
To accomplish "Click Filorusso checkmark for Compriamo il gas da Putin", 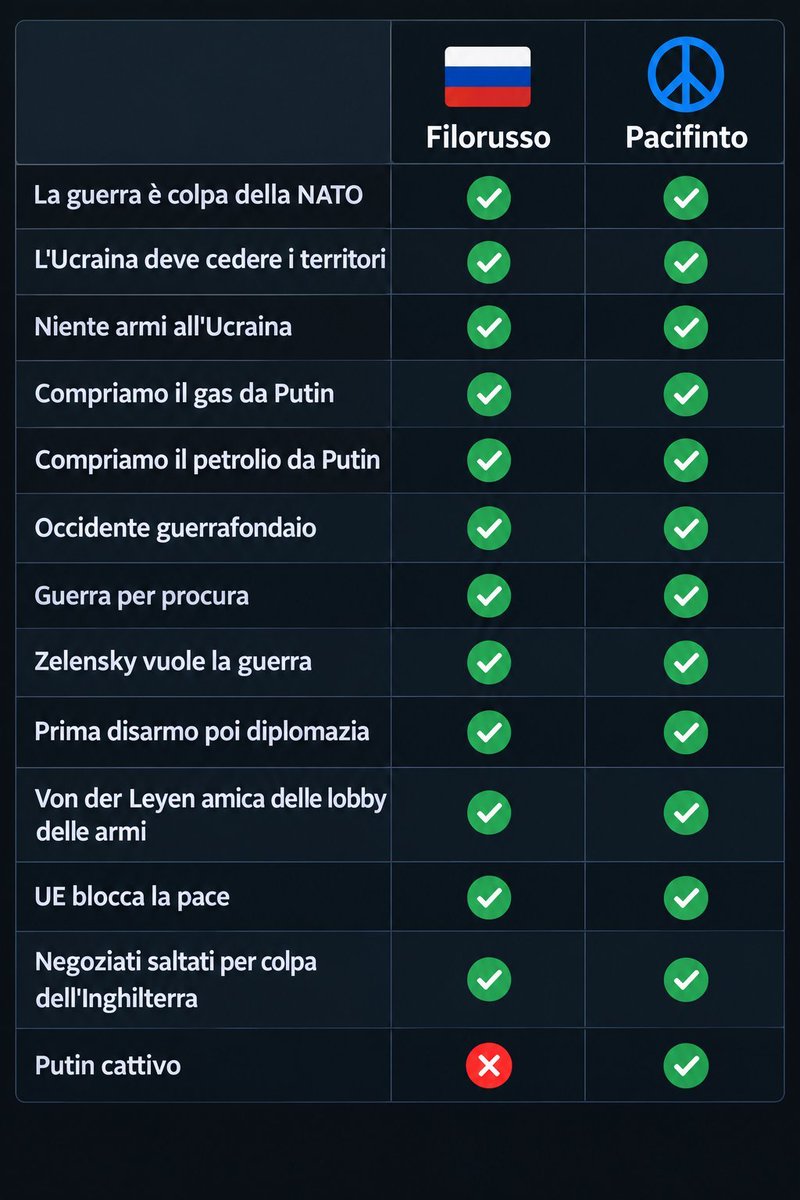I will click(x=489, y=394).
